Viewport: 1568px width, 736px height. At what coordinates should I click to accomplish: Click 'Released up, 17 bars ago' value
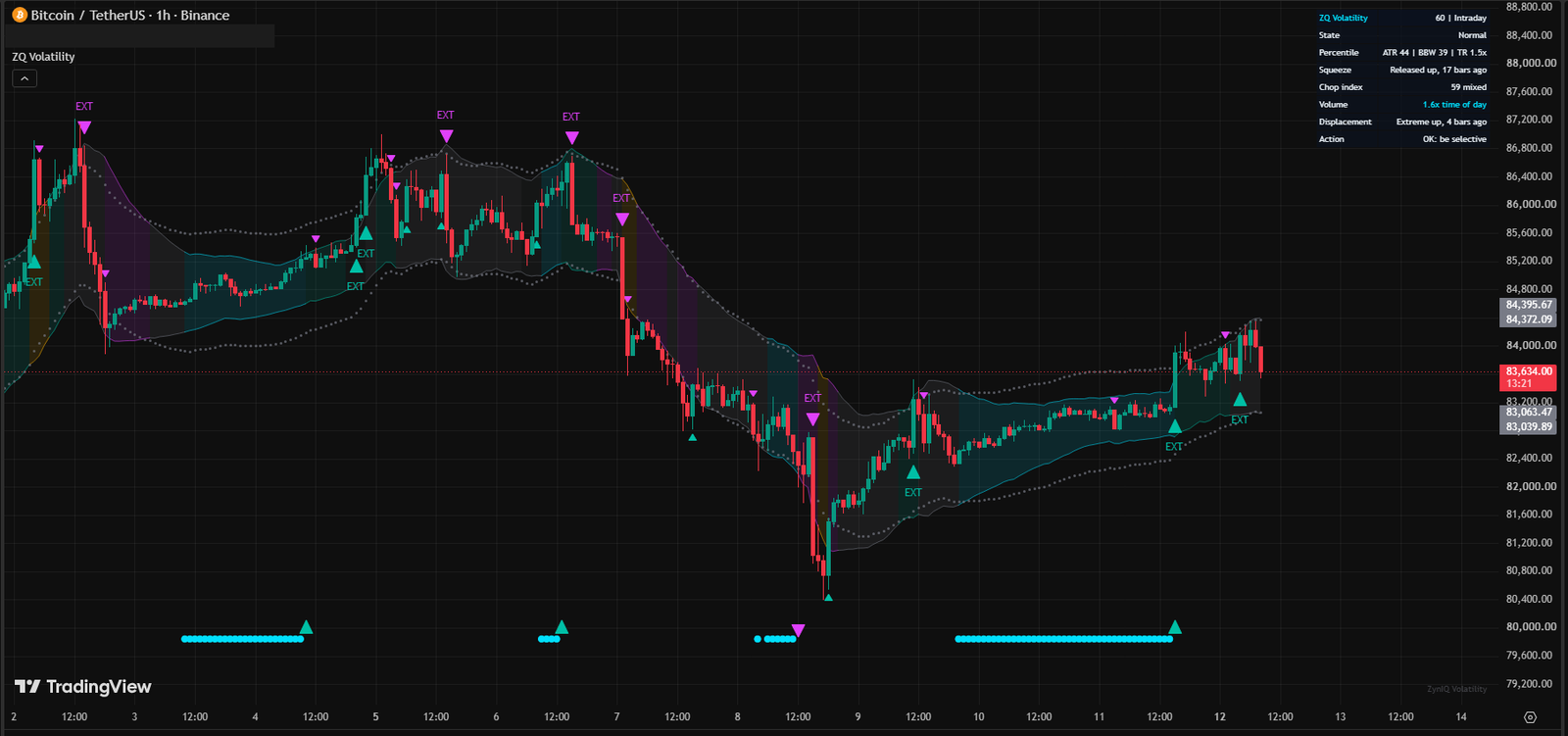tap(1438, 71)
